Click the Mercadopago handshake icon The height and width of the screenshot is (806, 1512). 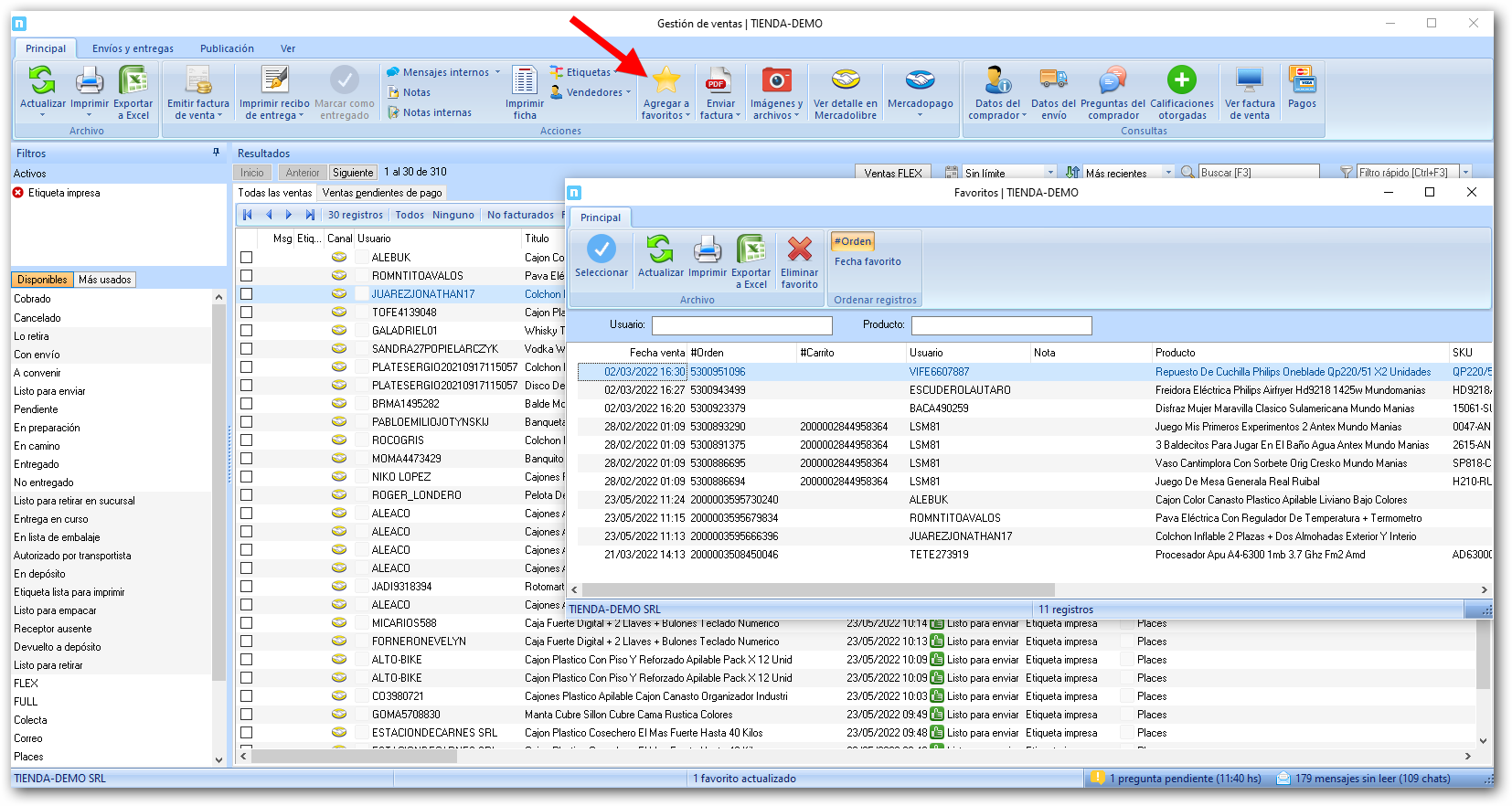(x=920, y=81)
